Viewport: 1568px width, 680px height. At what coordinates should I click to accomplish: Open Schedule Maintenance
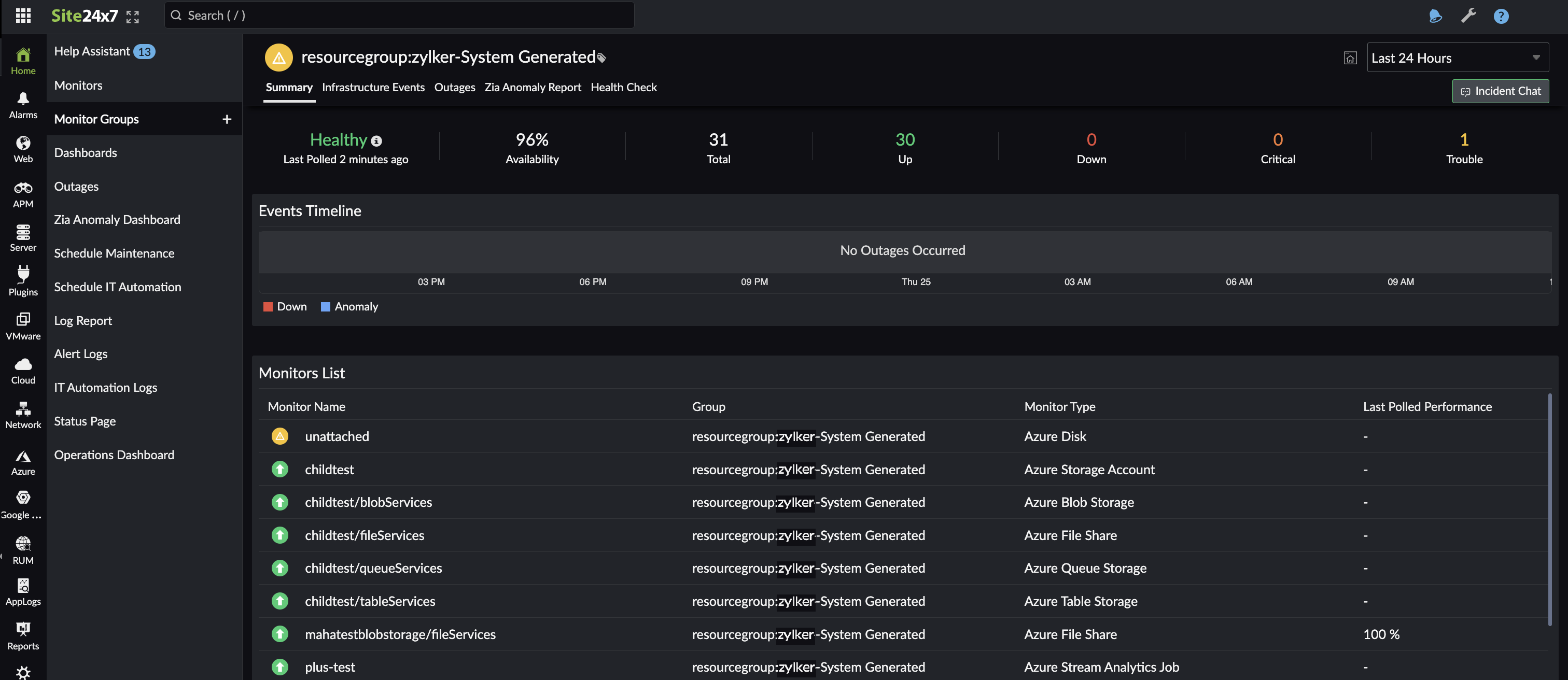[114, 253]
